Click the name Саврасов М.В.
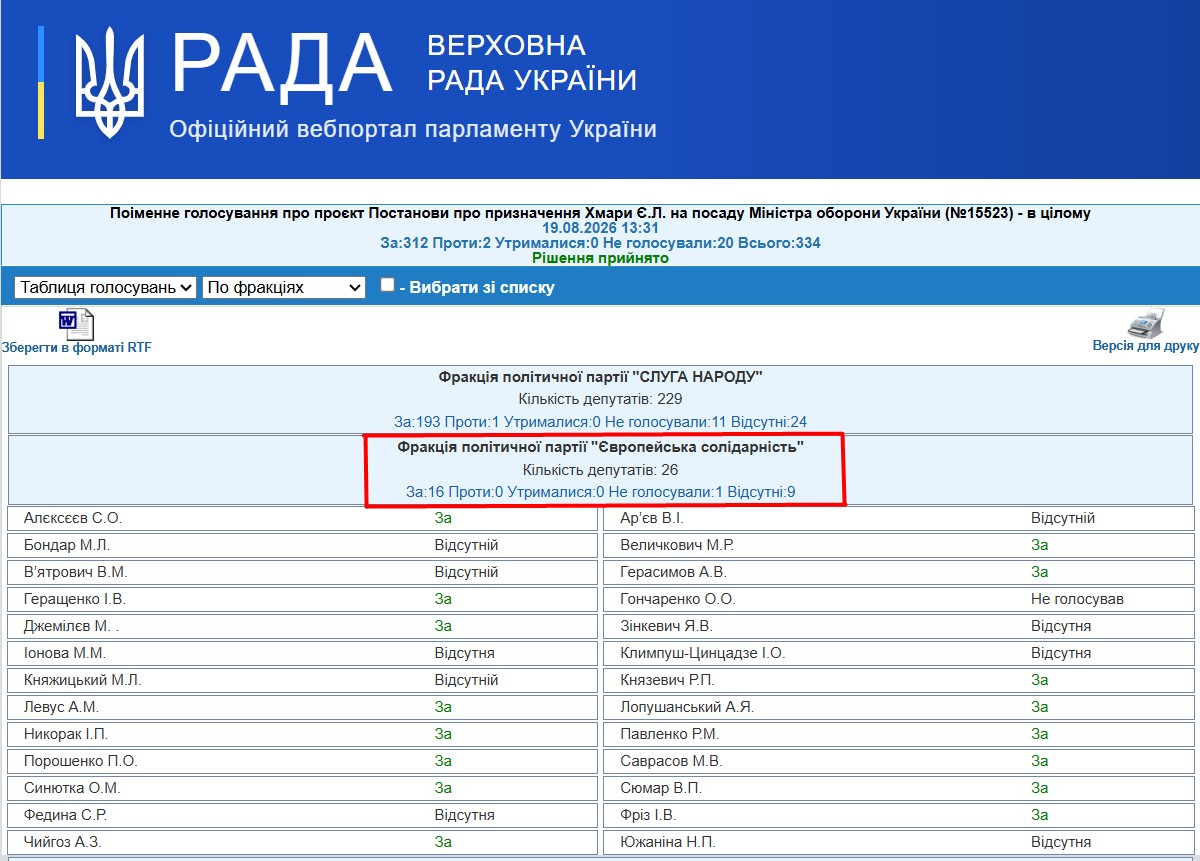 tap(671, 761)
